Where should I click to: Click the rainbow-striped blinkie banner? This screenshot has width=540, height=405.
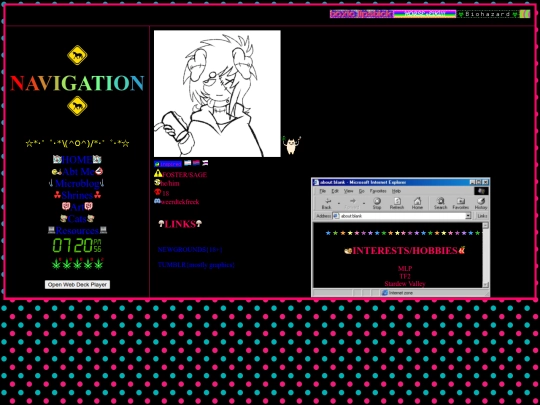click(x=425, y=14)
